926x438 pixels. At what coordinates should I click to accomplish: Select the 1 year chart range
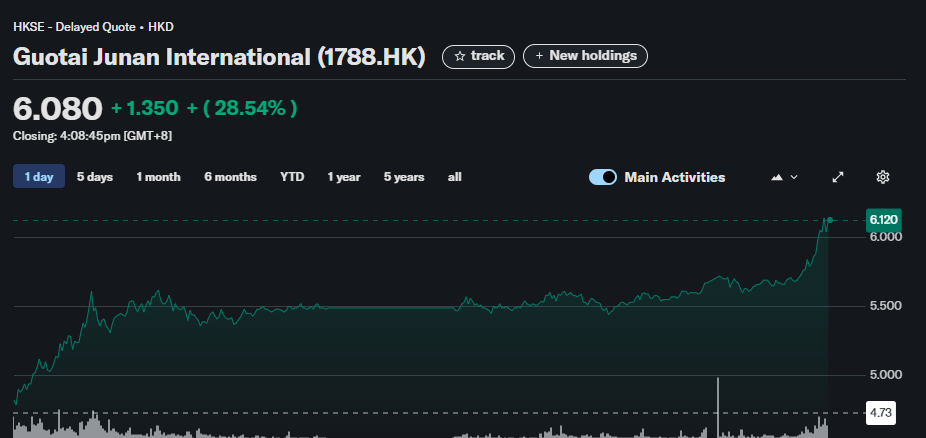tap(344, 177)
